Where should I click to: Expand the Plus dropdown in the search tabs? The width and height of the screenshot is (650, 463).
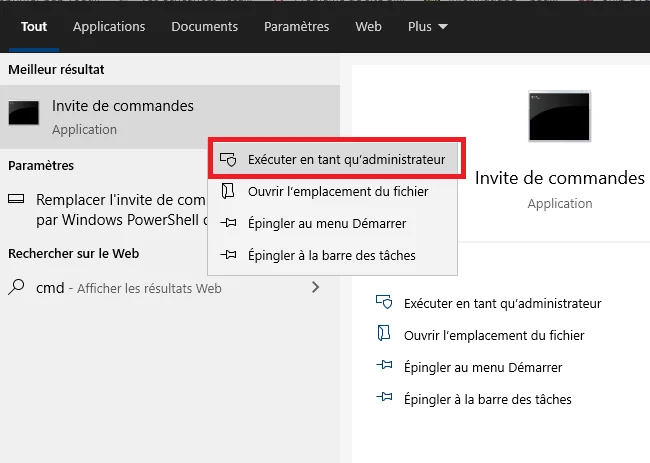tap(428, 26)
